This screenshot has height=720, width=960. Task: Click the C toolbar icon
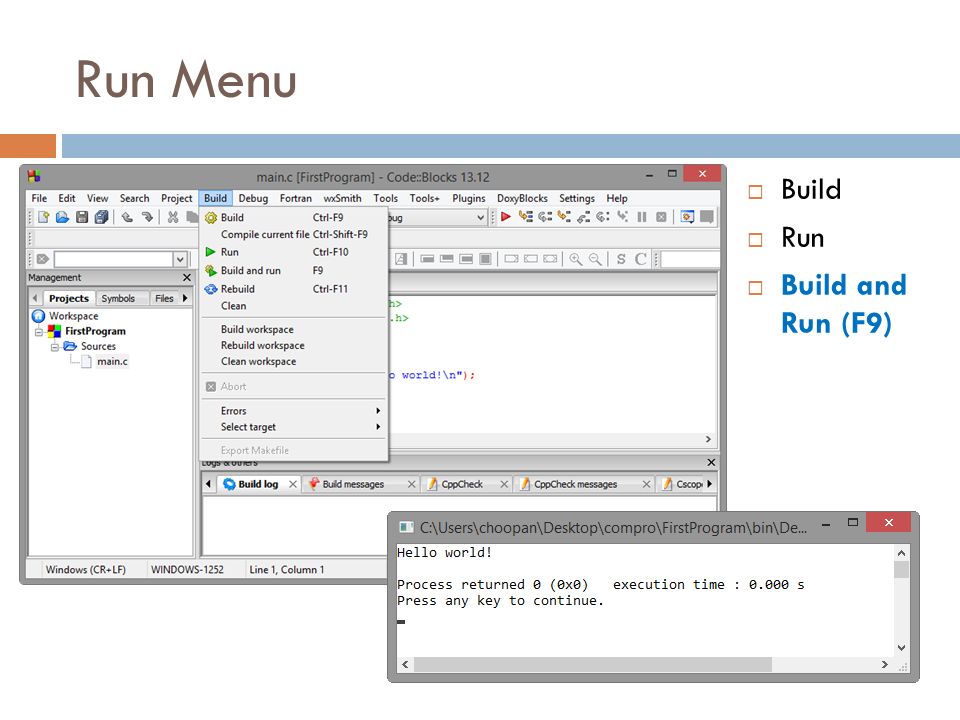tap(640, 259)
